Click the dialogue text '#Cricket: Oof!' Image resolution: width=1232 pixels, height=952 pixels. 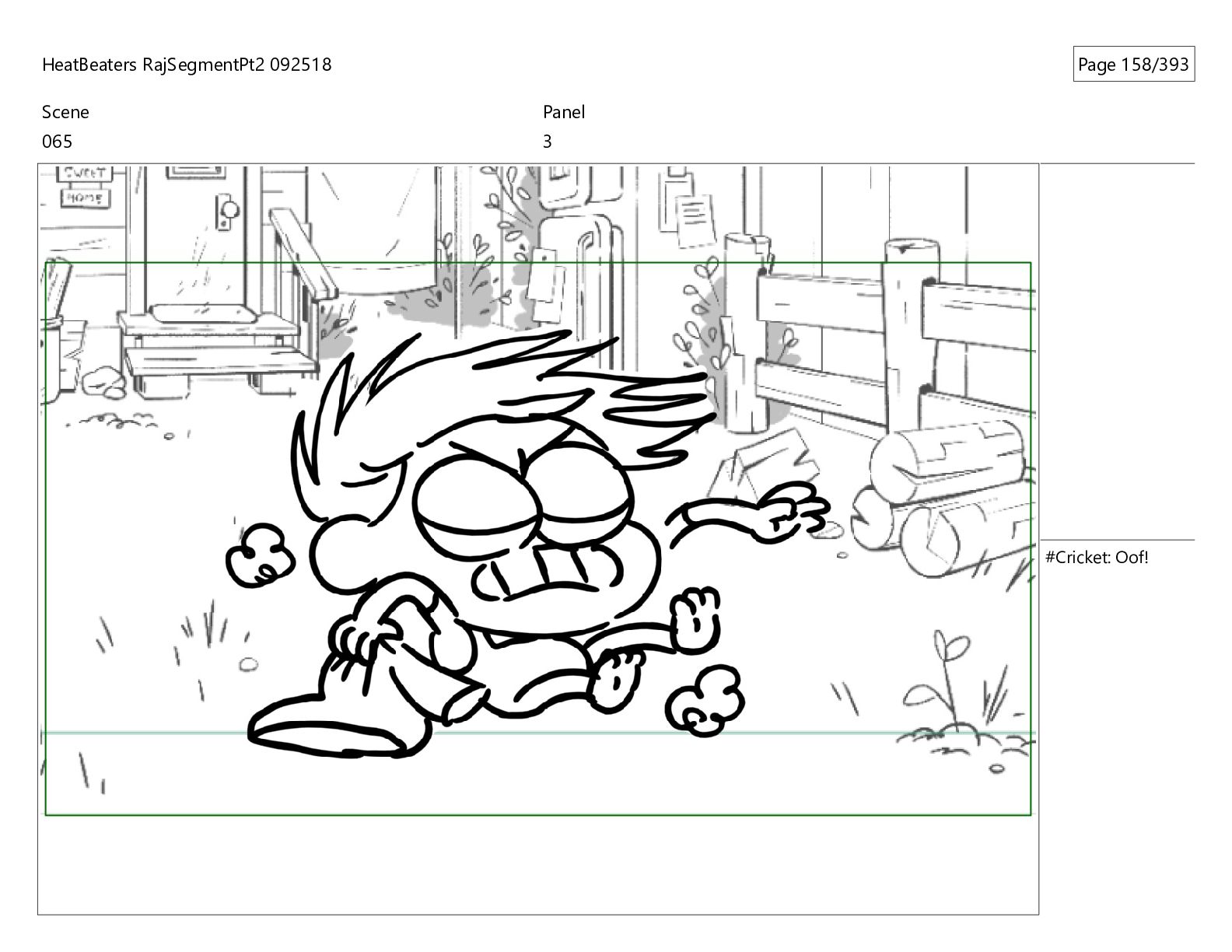point(1097,557)
